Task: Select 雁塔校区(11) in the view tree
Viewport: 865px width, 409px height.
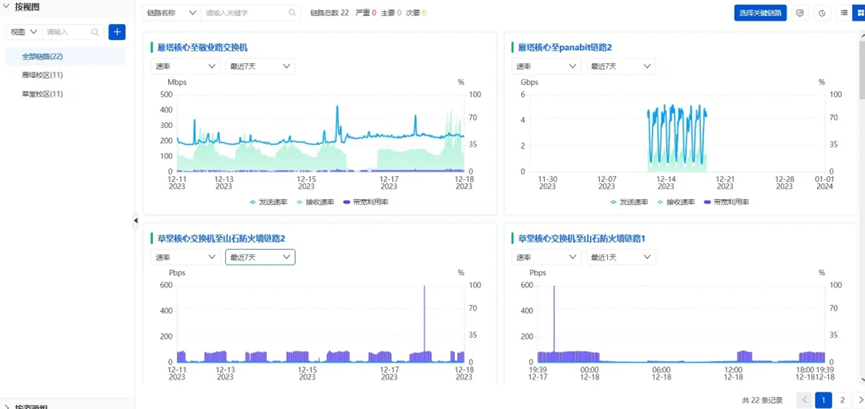Action: (42, 75)
